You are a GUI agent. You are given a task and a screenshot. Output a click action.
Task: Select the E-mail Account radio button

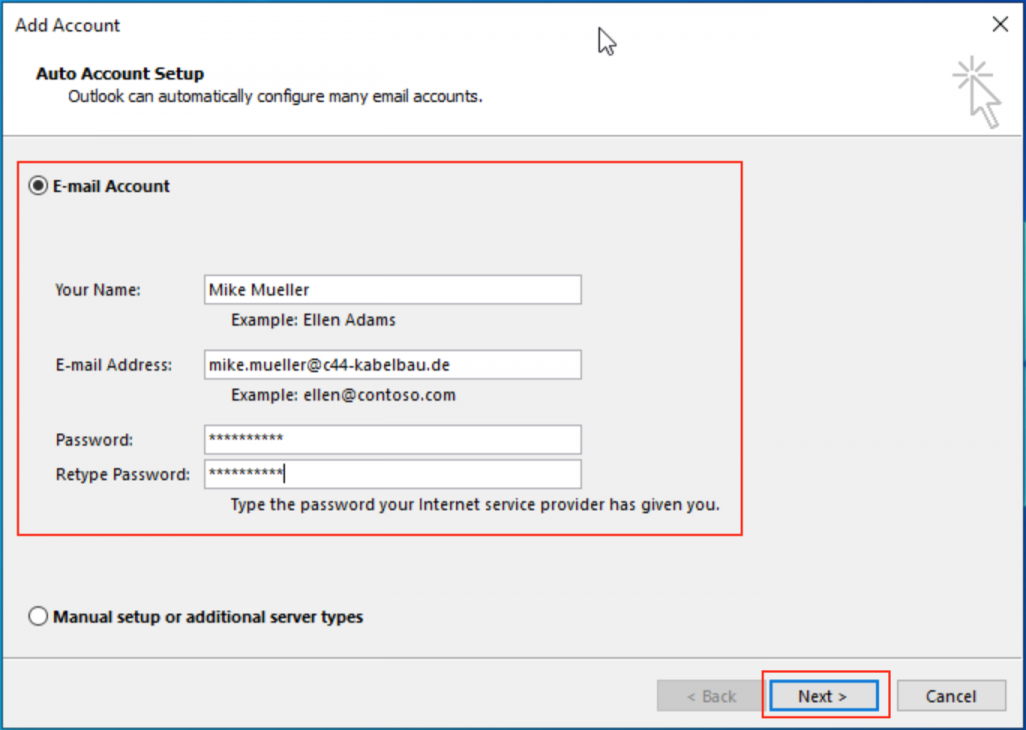(39, 186)
